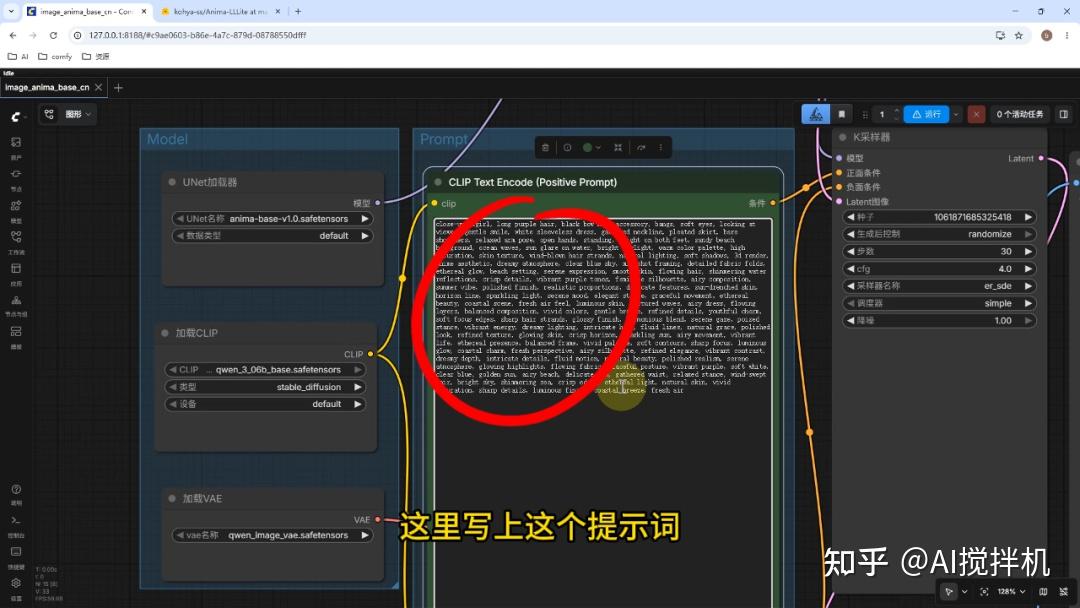Image resolution: width=1080 pixels, height=608 pixels.
Task: Click the bookmark icon next to Manager
Action: 842,114
